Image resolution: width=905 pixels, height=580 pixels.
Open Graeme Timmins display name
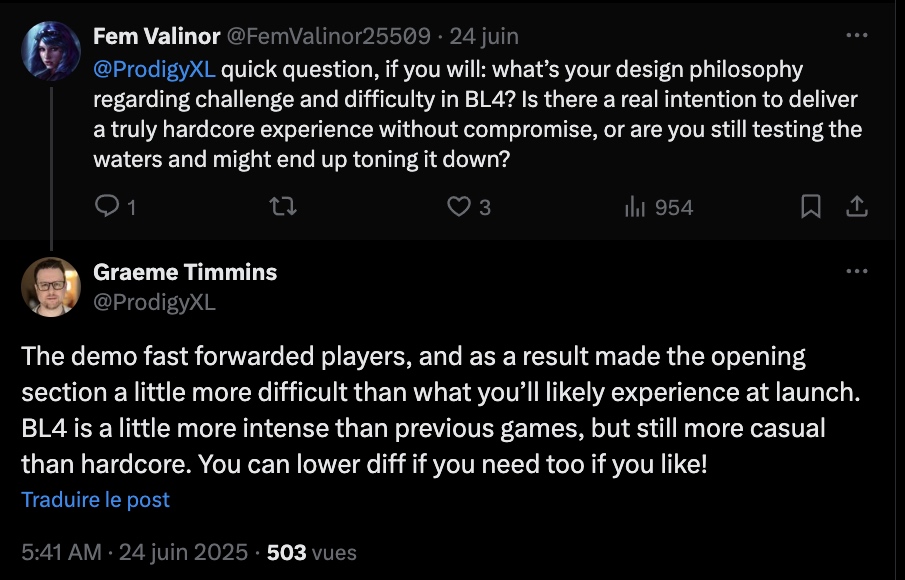tap(185, 272)
